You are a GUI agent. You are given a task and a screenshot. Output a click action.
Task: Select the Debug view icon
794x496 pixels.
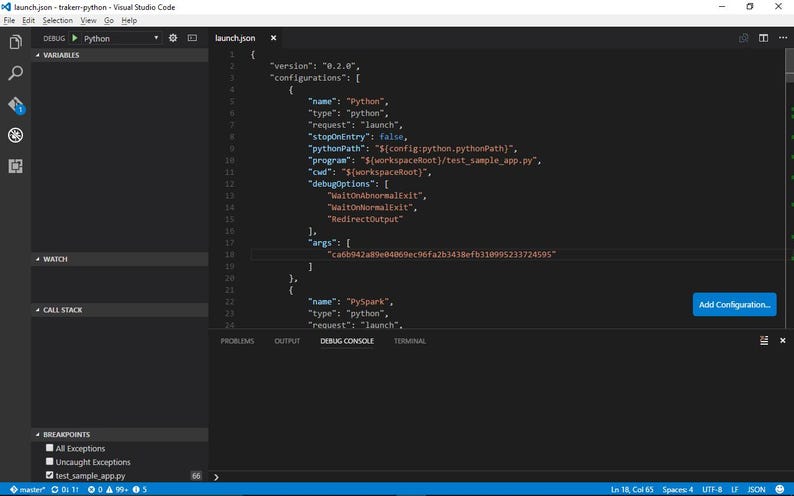pyautogui.click(x=15, y=135)
